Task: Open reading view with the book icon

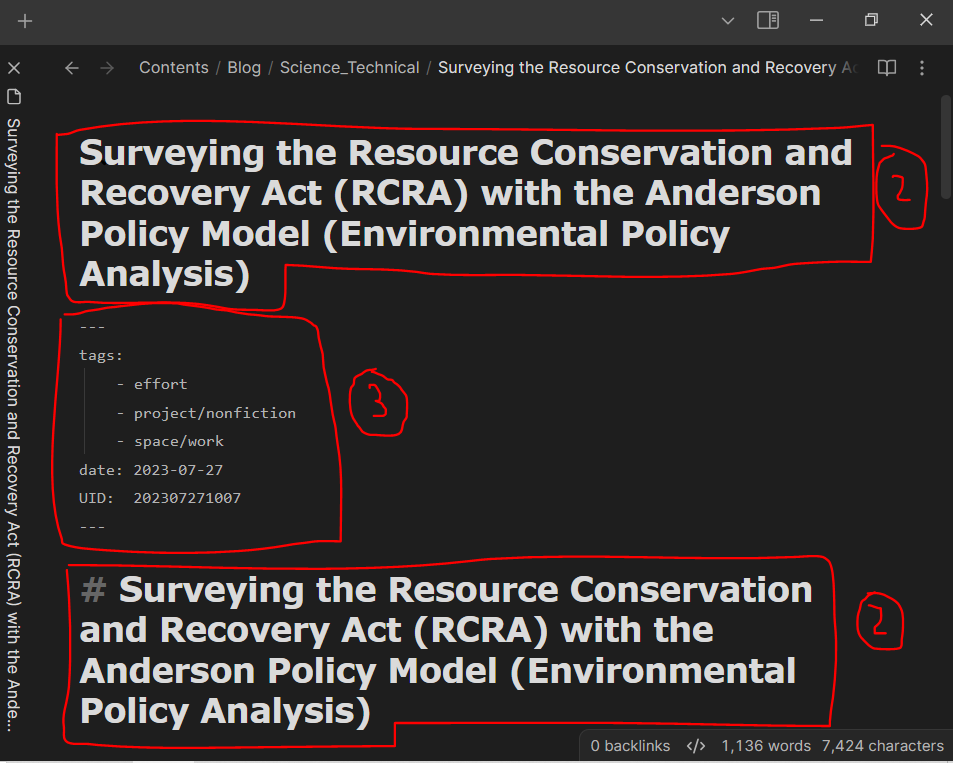Action: [x=886, y=67]
